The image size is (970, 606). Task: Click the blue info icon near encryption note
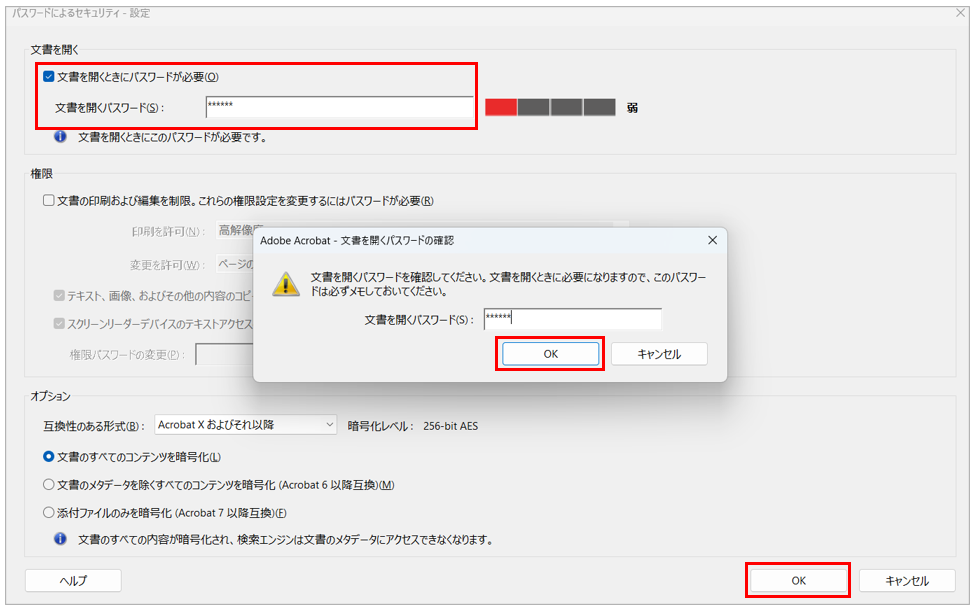[60, 539]
